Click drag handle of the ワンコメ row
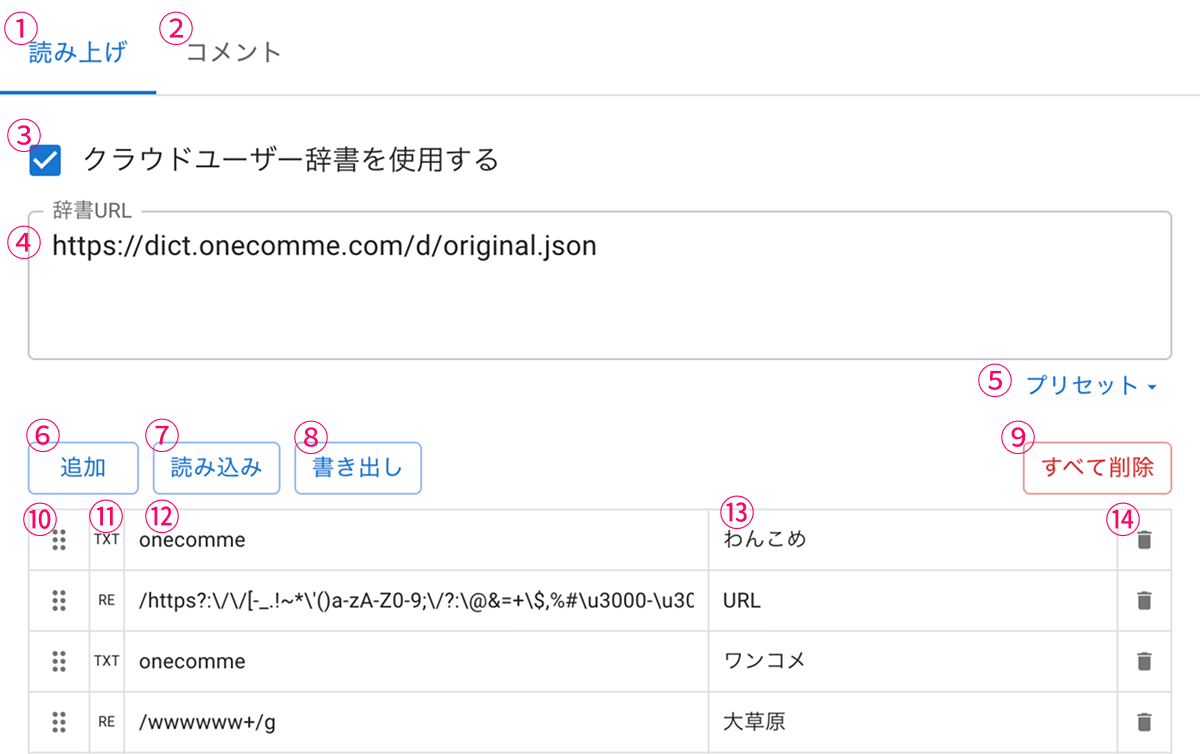This screenshot has width=1200, height=754. coord(59,661)
